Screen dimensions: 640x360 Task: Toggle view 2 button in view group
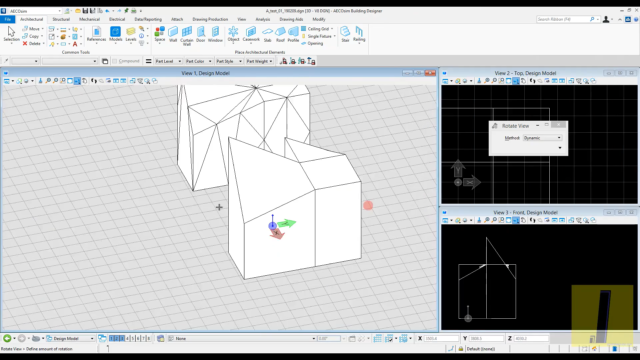point(117,338)
